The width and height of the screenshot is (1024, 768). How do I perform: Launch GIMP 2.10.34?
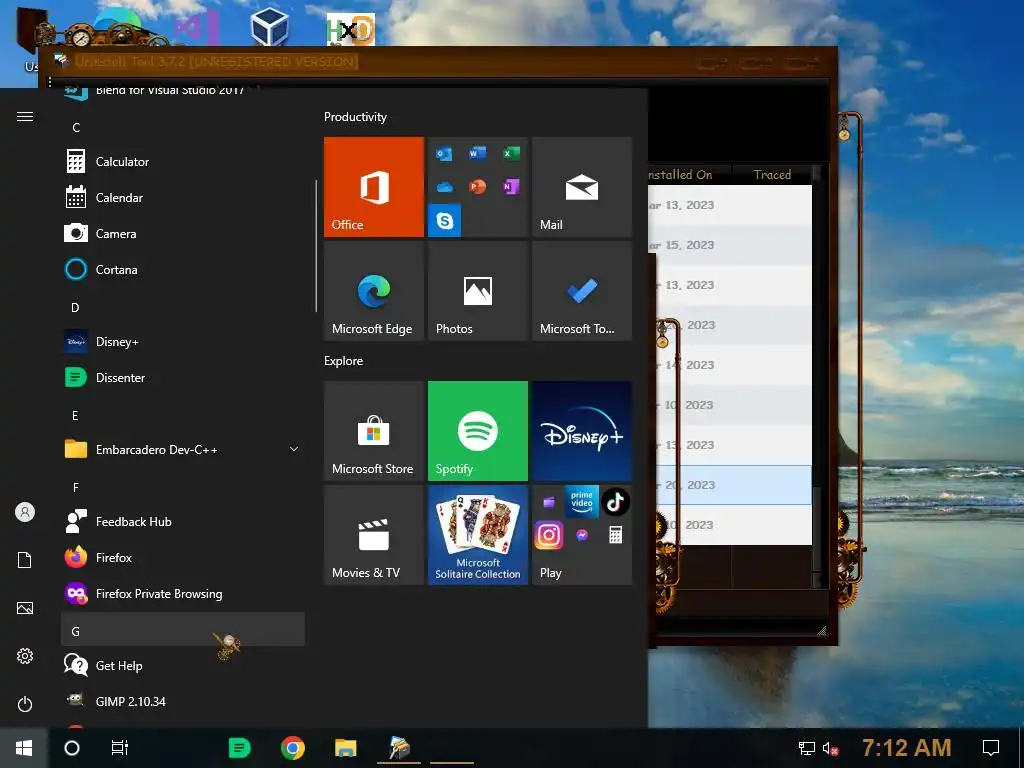pos(183,701)
